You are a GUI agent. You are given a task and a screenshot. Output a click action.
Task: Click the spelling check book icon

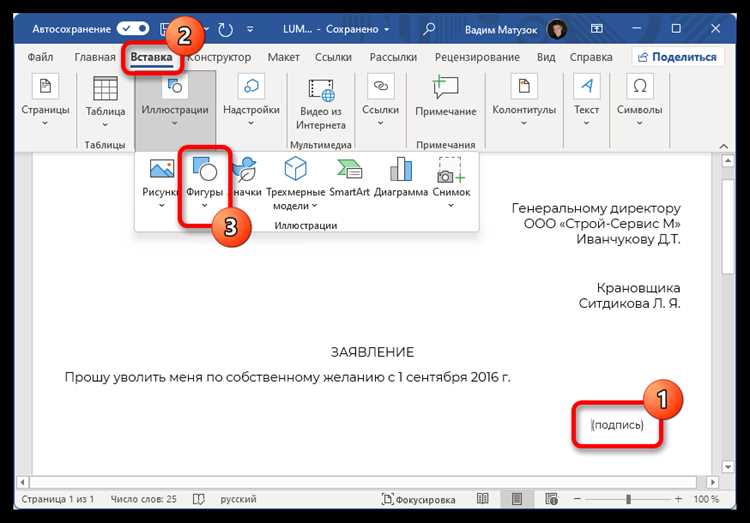[199, 499]
